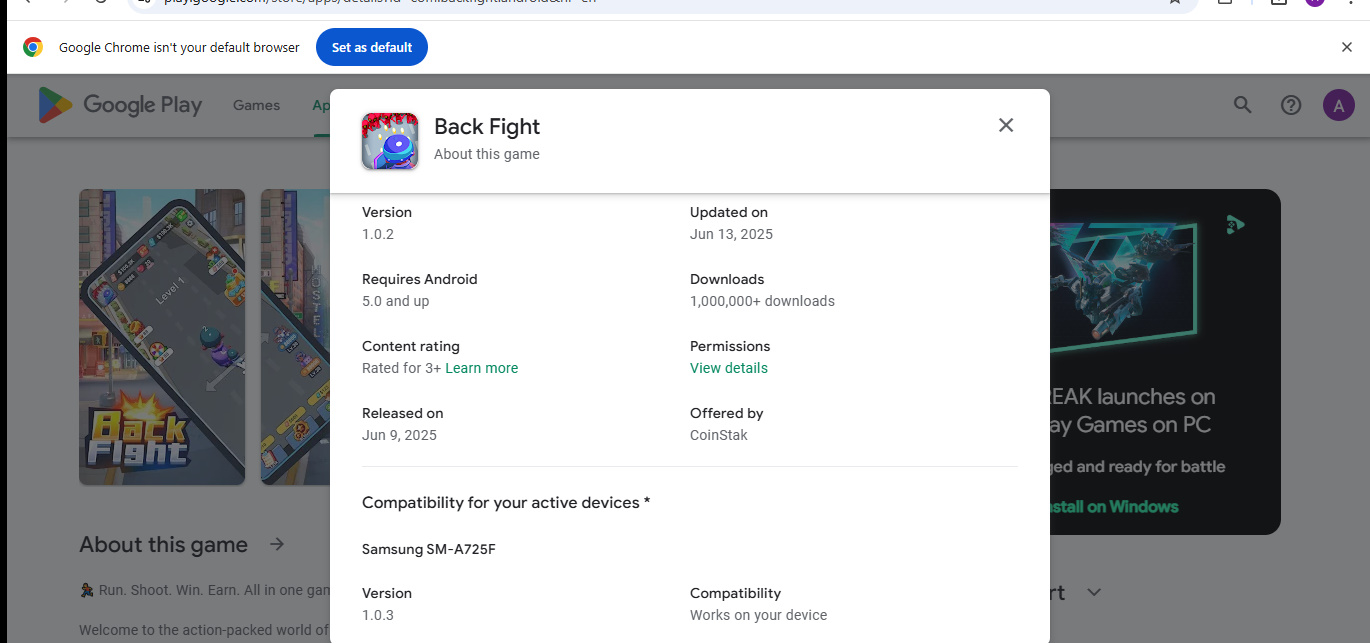Click the Samsung SM-A725F device name
1370x643 pixels.
(429, 549)
